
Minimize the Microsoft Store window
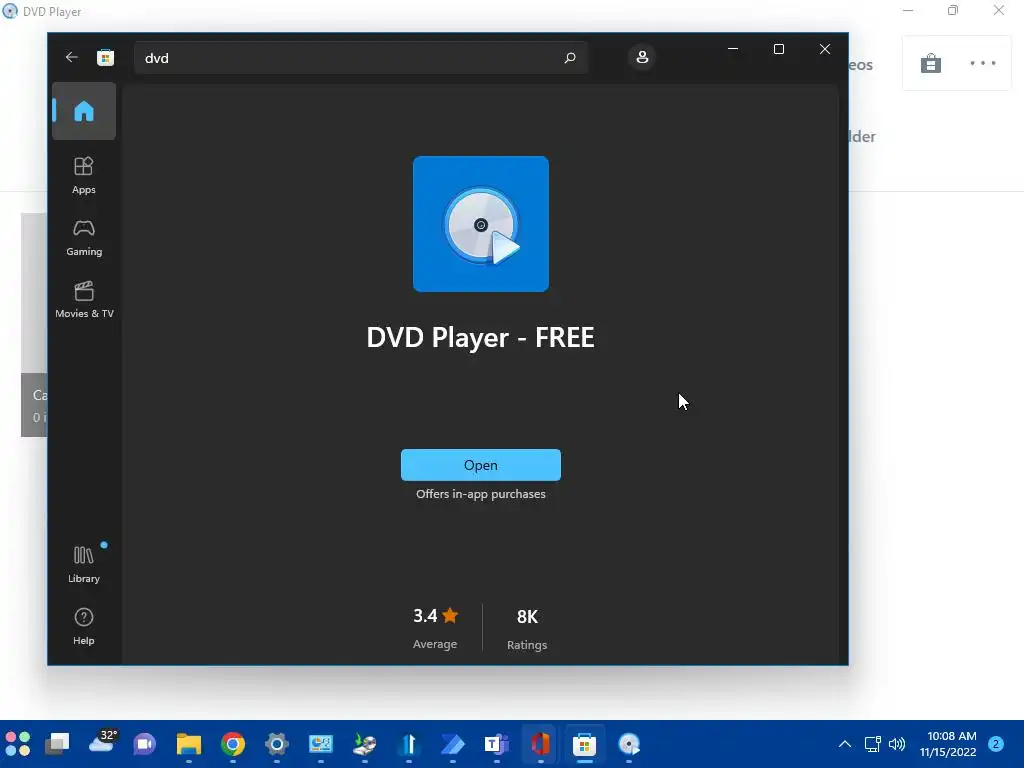click(x=733, y=49)
